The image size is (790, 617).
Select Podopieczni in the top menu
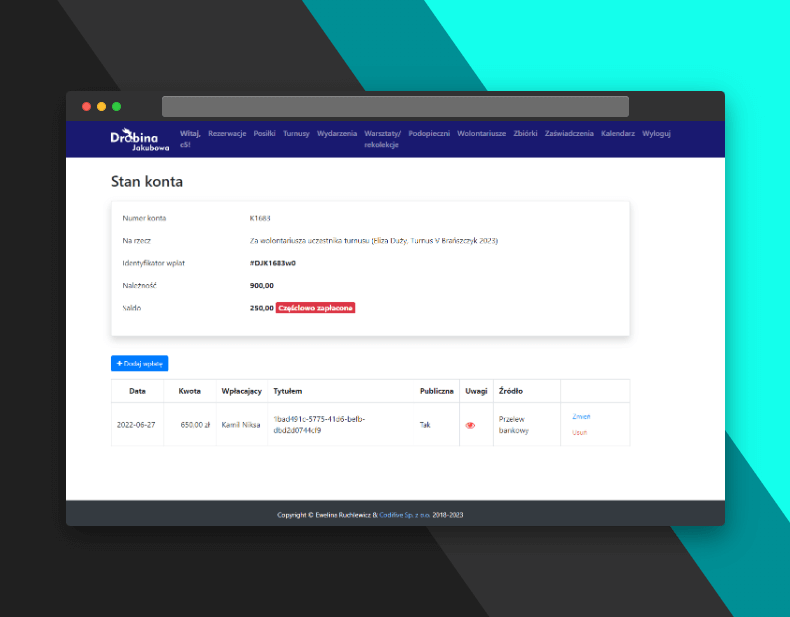pos(429,133)
